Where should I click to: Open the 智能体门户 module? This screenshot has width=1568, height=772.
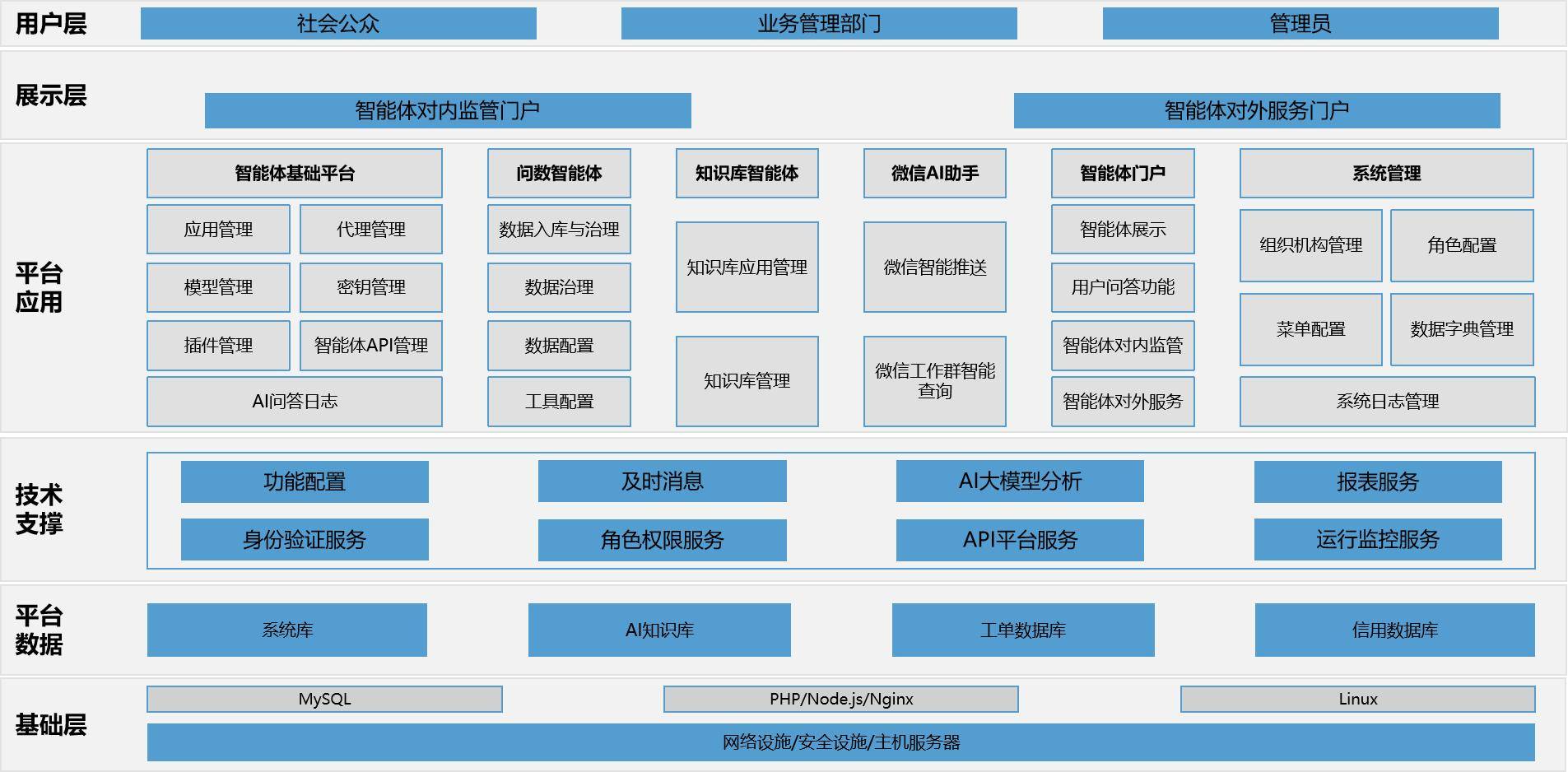pos(1122,173)
